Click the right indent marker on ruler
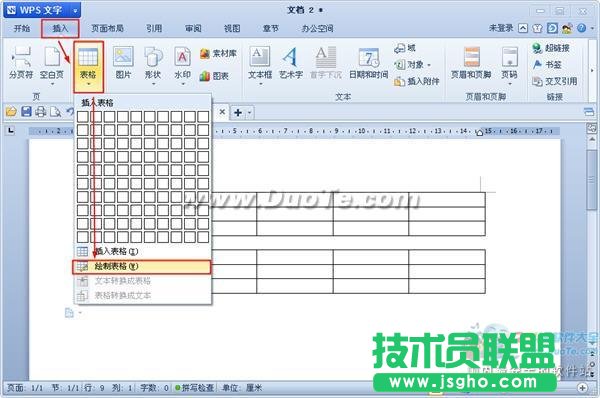 point(479,133)
